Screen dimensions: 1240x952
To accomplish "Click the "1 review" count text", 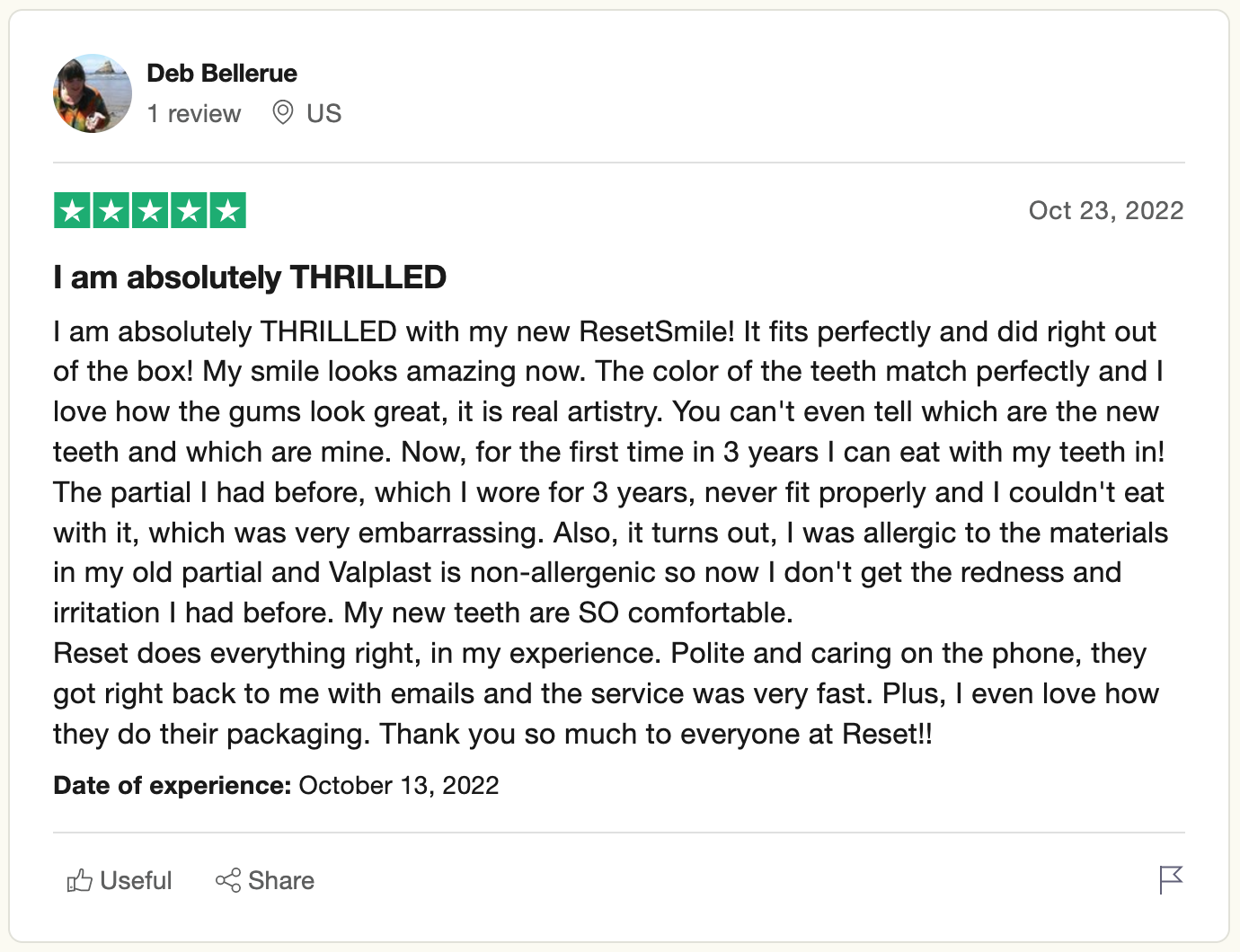I will coord(194,114).
